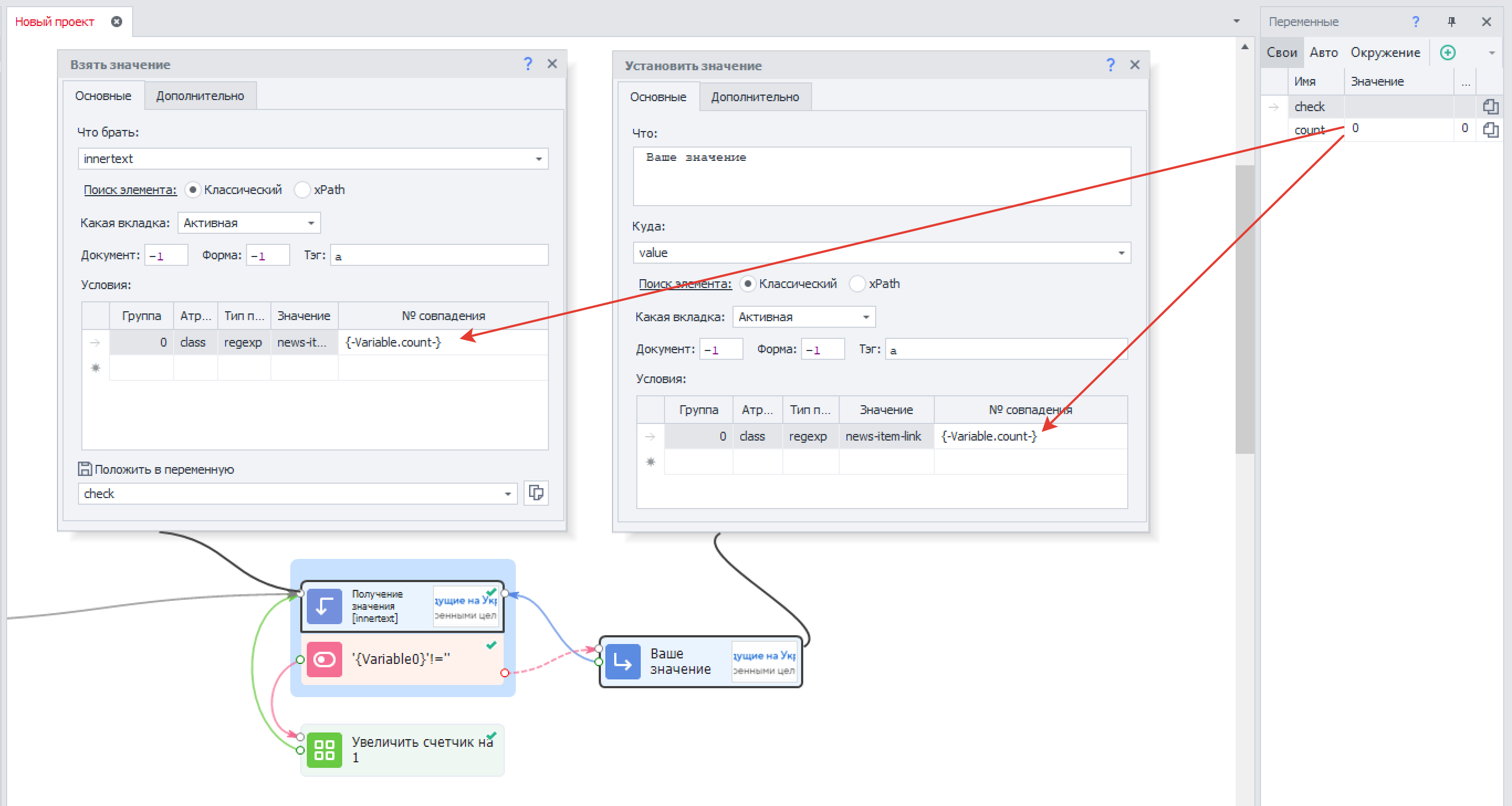The width and height of the screenshot is (1512, 806).
Task: Open help for Установить значение dialog
Action: pos(1110,65)
